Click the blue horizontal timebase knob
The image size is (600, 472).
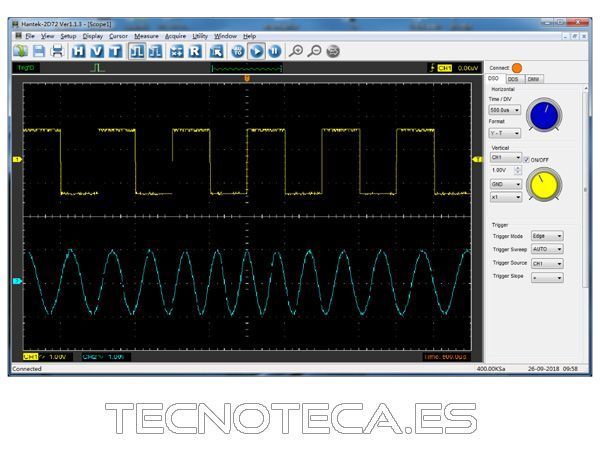(544, 115)
